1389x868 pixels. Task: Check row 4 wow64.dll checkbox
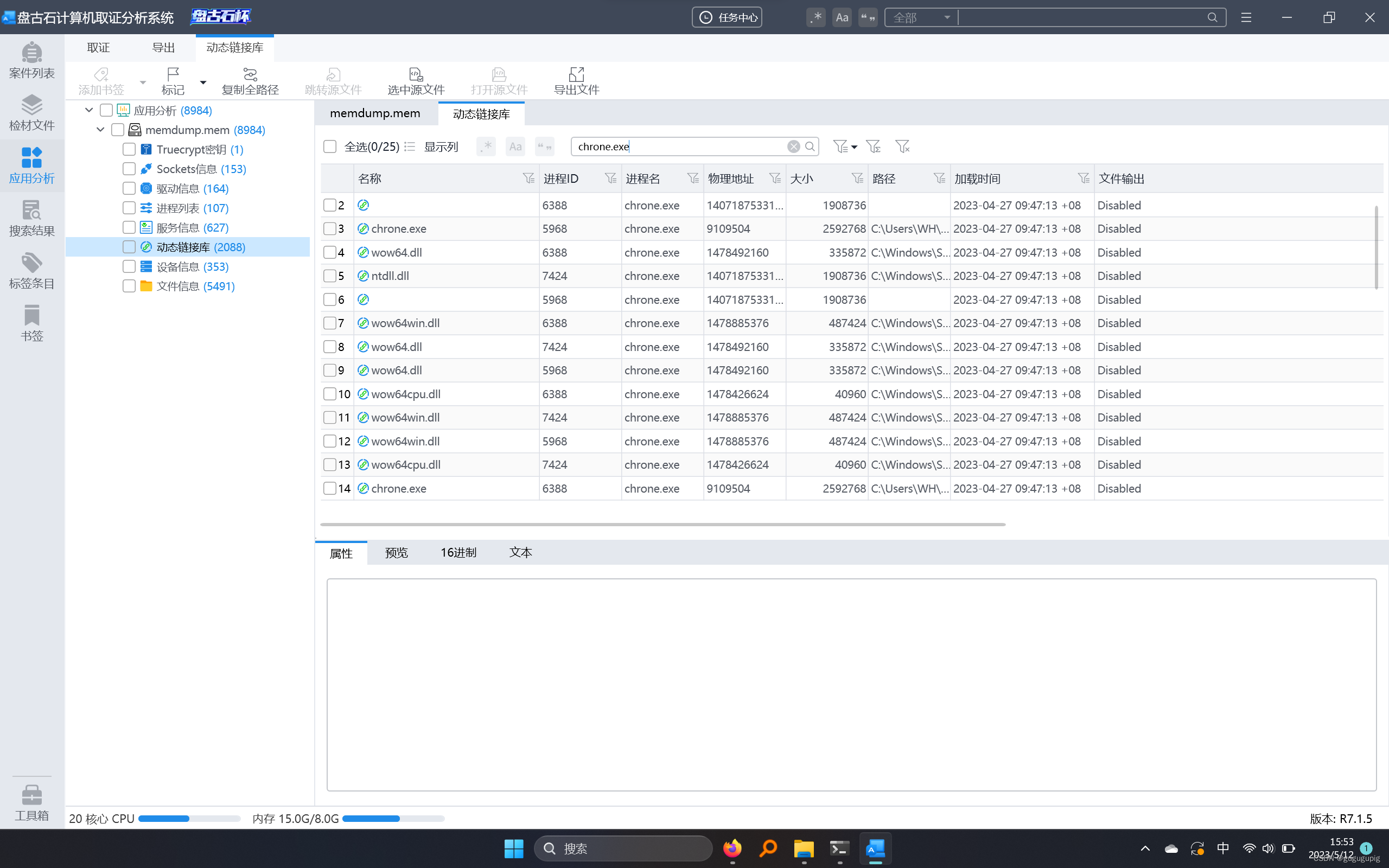[x=329, y=253]
